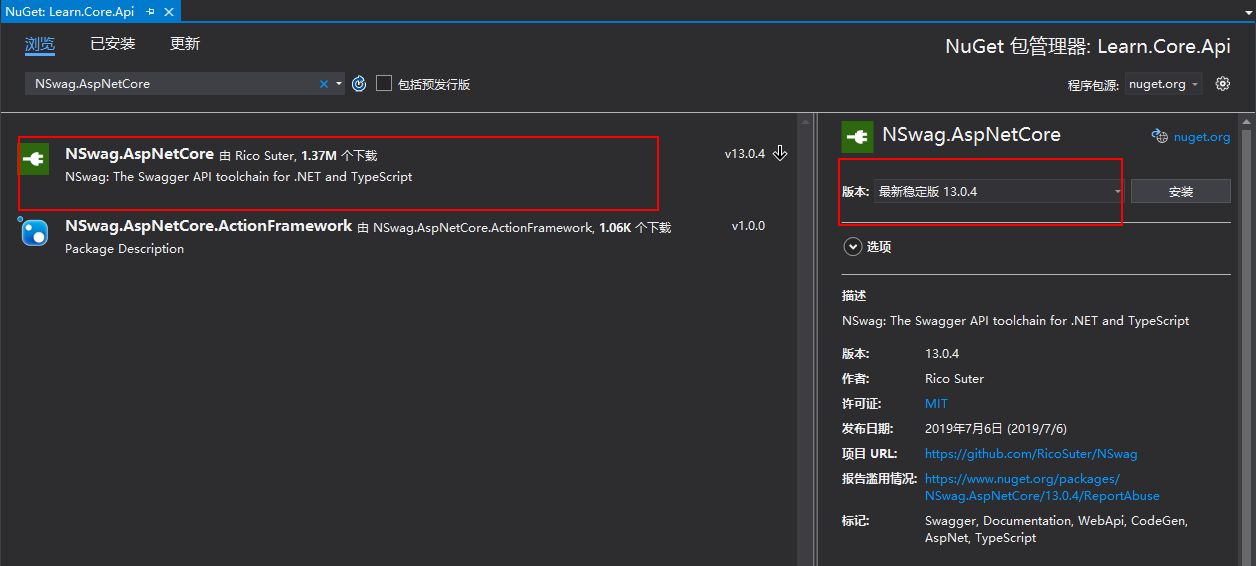Click the details pane scroll up arrow
The image size is (1256, 566).
click(1245, 122)
